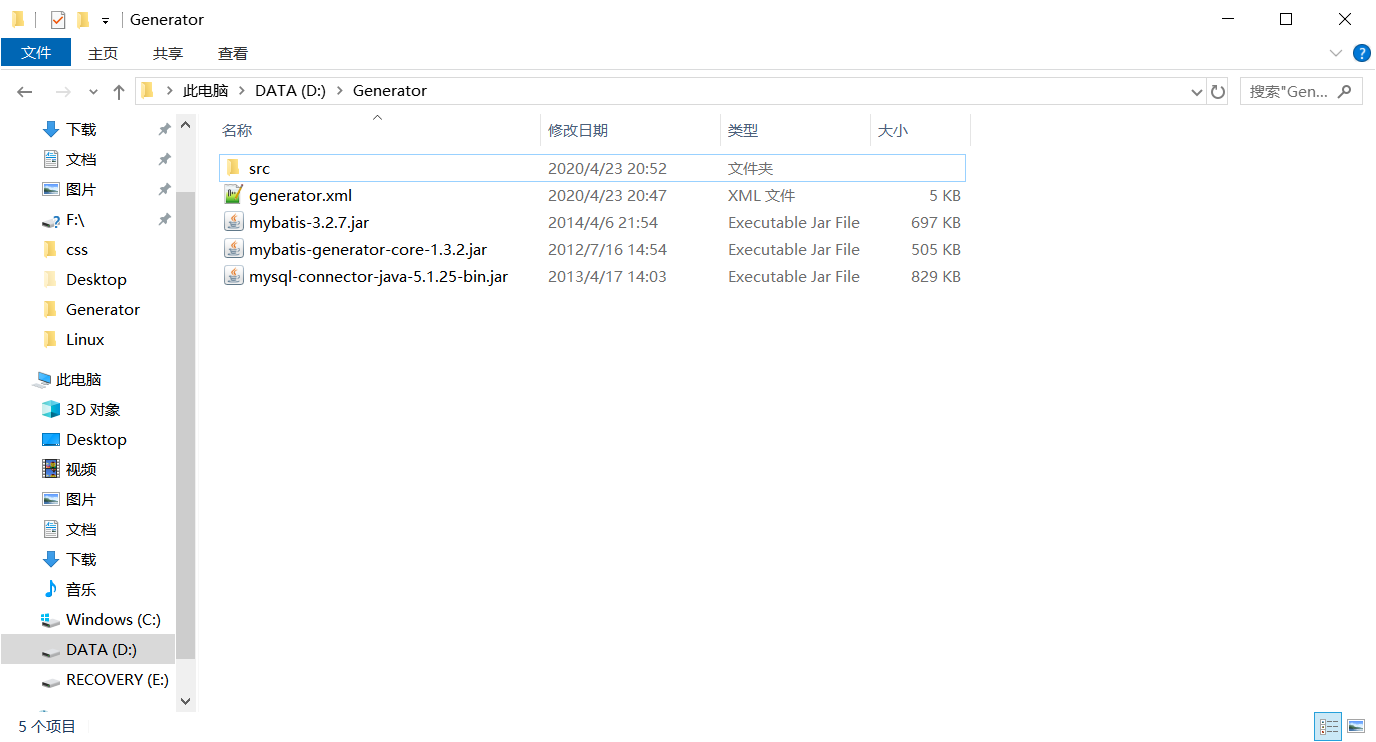
Task: Switch to the 主页 ribbon tab
Action: [103, 53]
